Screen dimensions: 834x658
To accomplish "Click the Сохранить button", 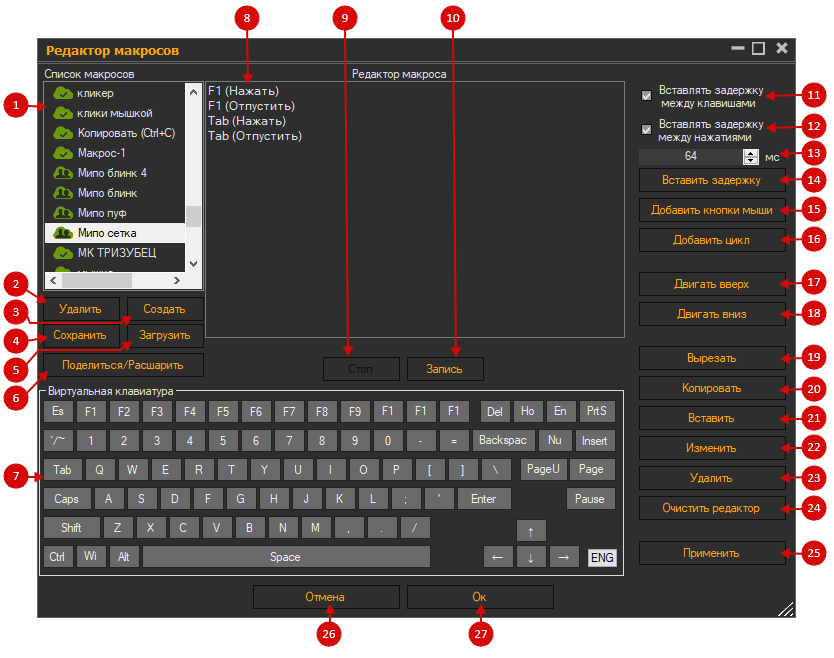I will 81,336.
